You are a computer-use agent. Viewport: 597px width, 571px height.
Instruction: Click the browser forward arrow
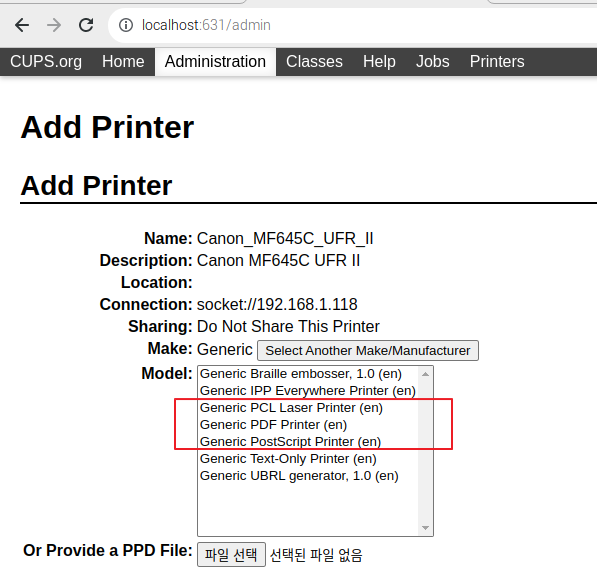pos(54,25)
